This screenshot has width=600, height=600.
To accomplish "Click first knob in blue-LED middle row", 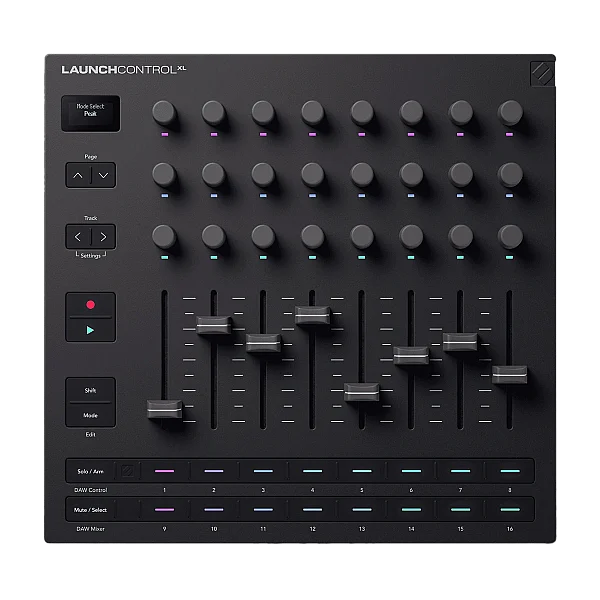I will 164,174.
